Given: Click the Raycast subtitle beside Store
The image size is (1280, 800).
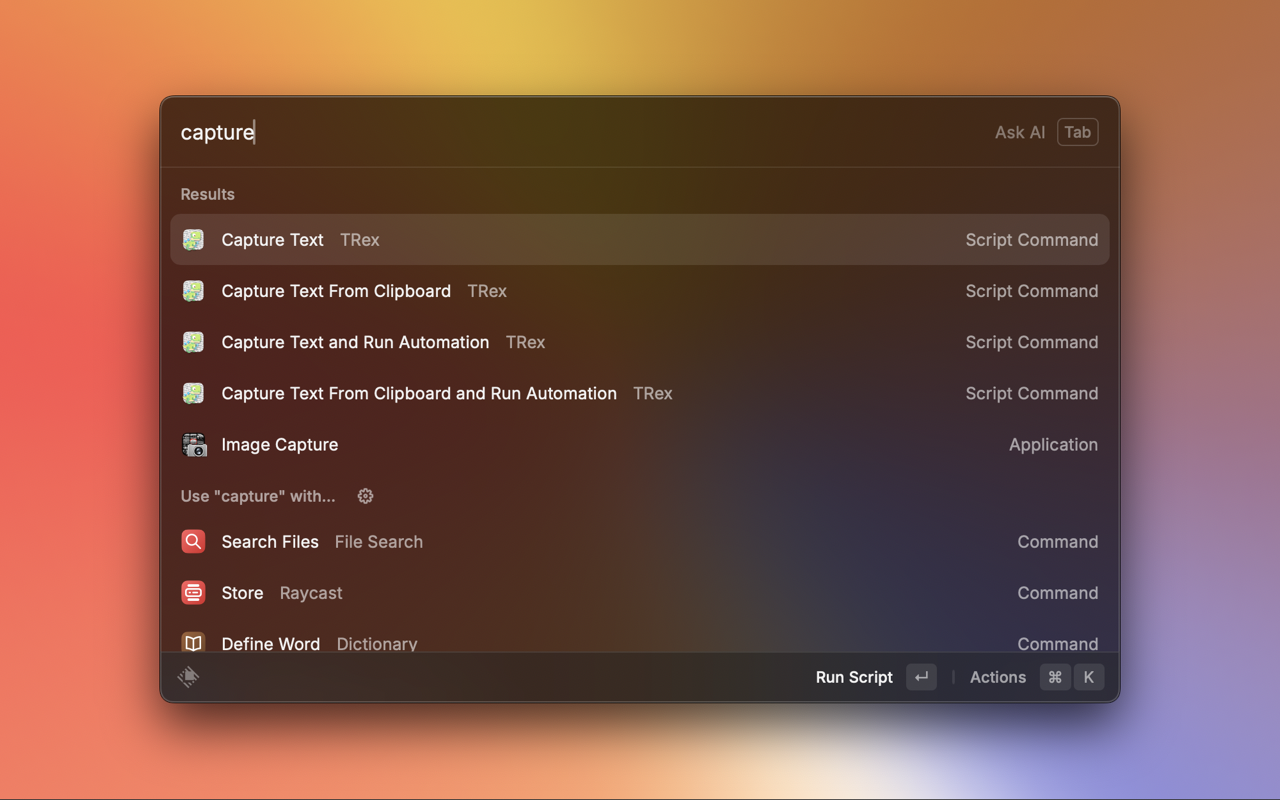Looking at the screenshot, I should tap(311, 592).
